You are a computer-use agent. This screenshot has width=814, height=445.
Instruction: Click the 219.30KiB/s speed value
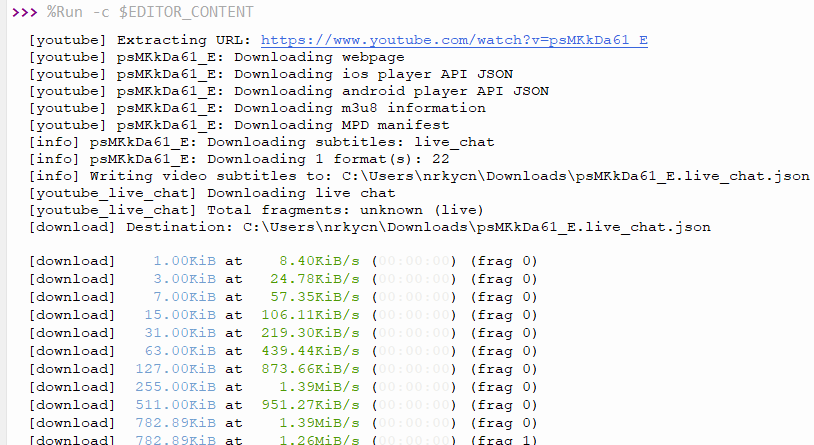(x=310, y=333)
